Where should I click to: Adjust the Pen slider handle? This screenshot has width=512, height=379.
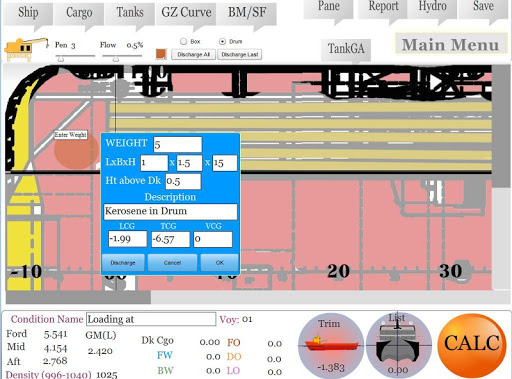pyautogui.click(x=61, y=59)
